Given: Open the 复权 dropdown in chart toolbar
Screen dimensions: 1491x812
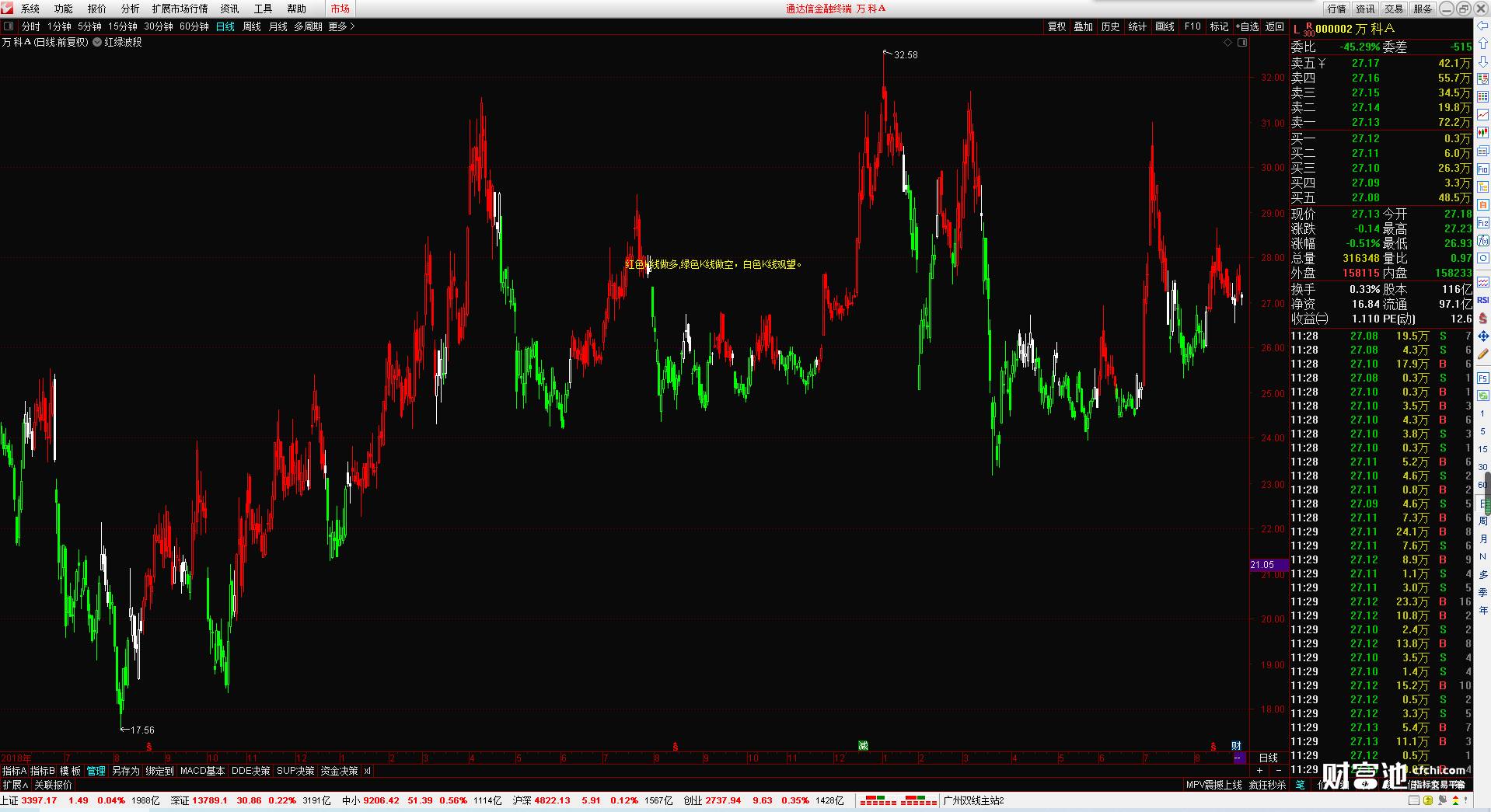Looking at the screenshot, I should point(1057,26).
